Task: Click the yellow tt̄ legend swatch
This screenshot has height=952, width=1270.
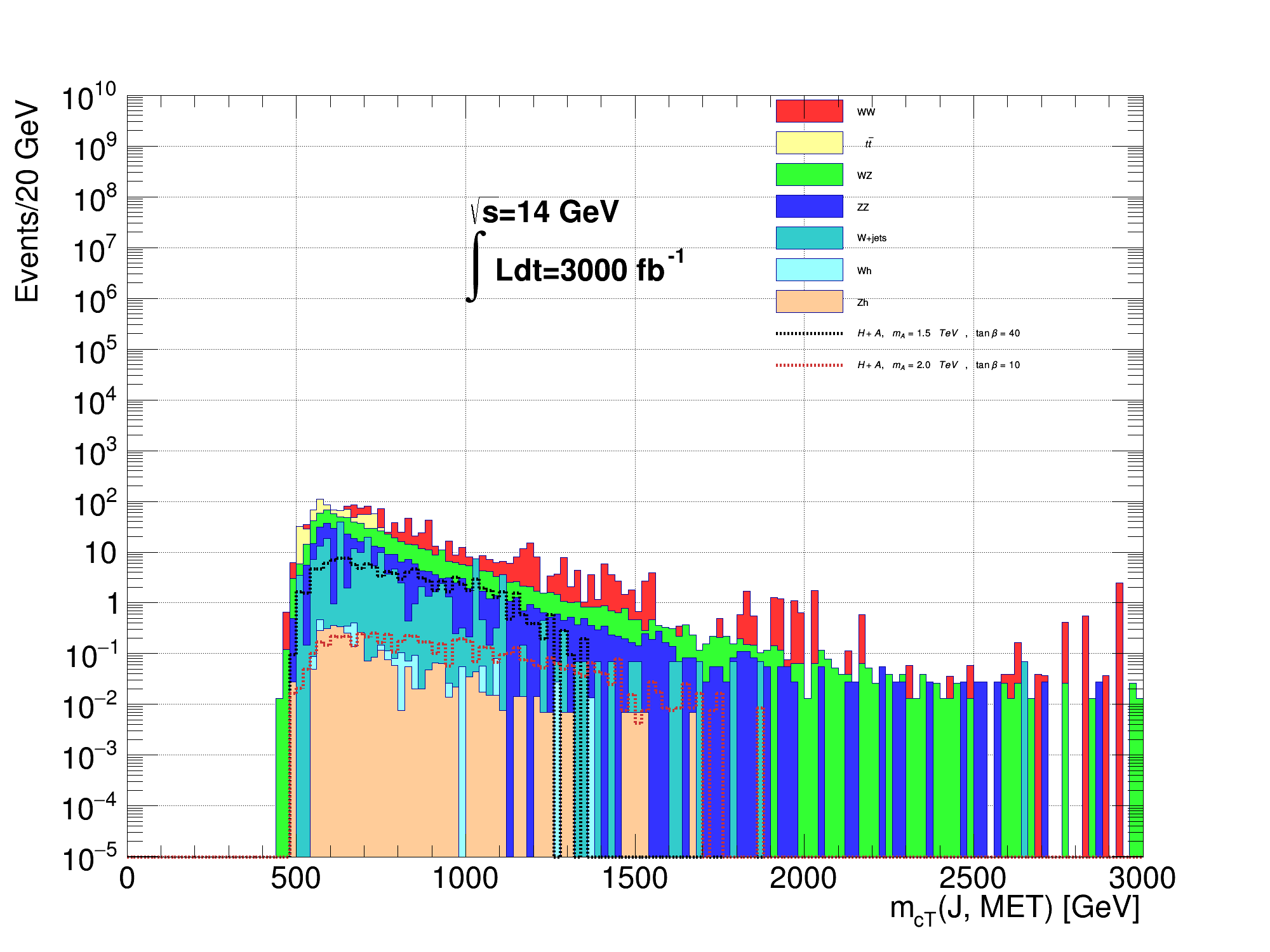Action: pos(809,143)
